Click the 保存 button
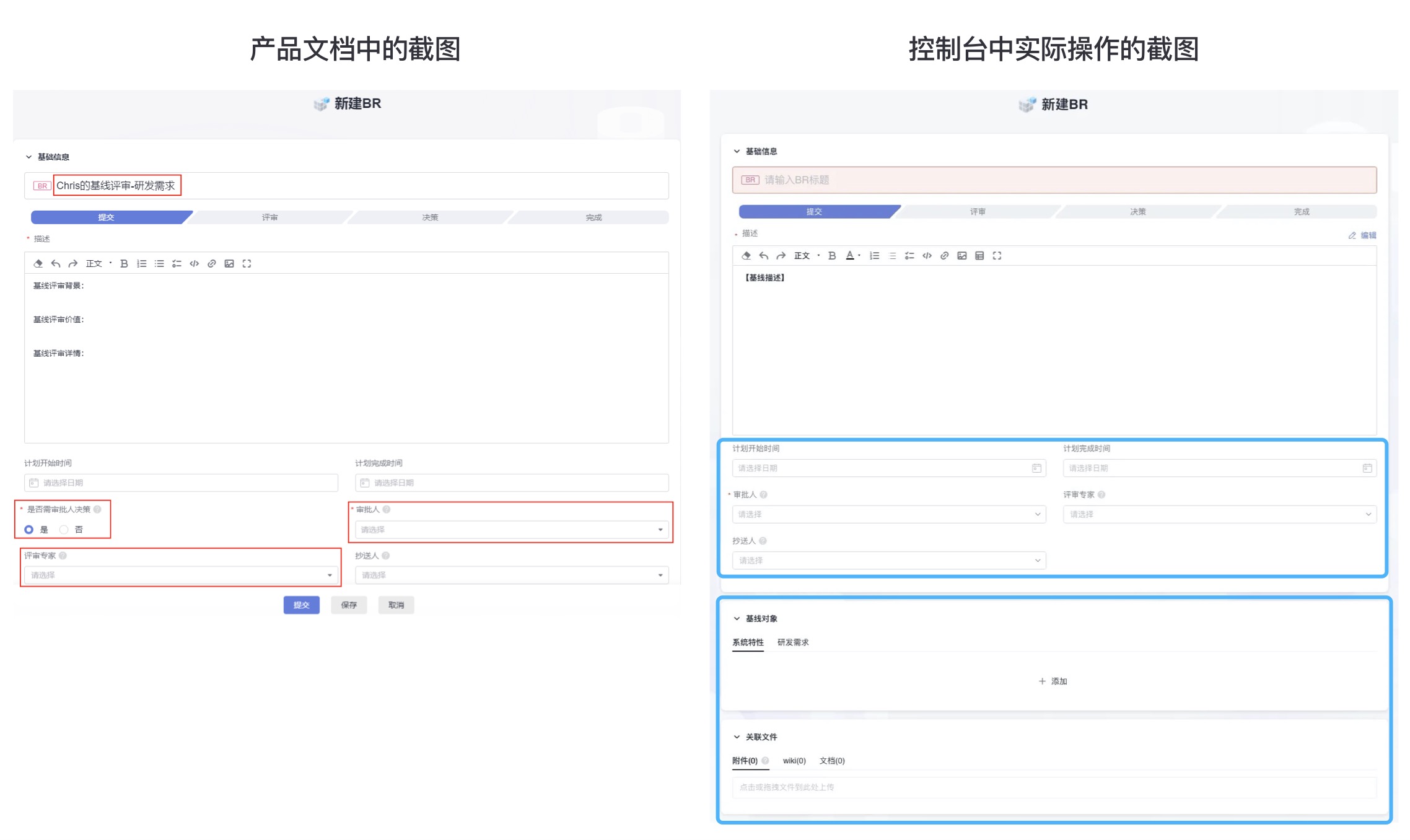This screenshot has width=1410, height=840. coord(349,605)
